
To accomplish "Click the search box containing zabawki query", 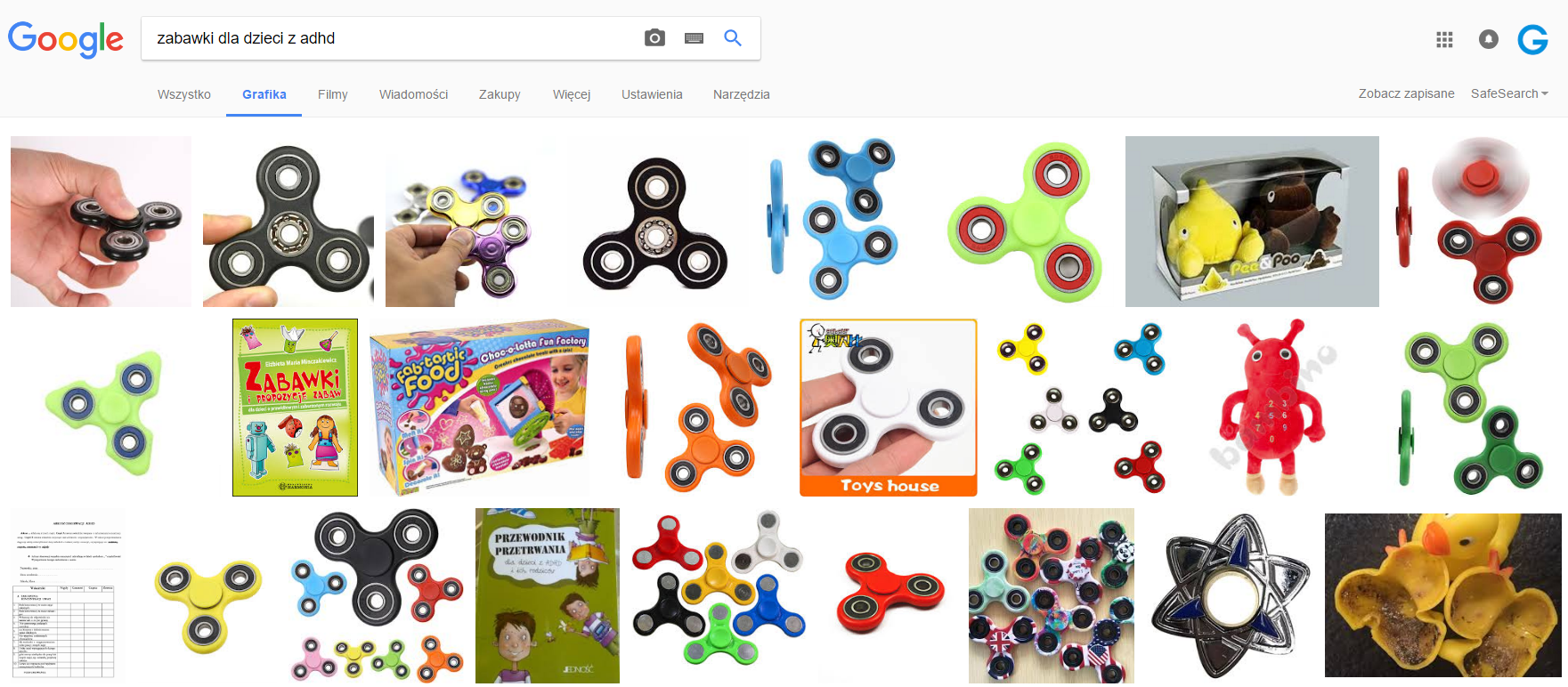I will point(392,38).
